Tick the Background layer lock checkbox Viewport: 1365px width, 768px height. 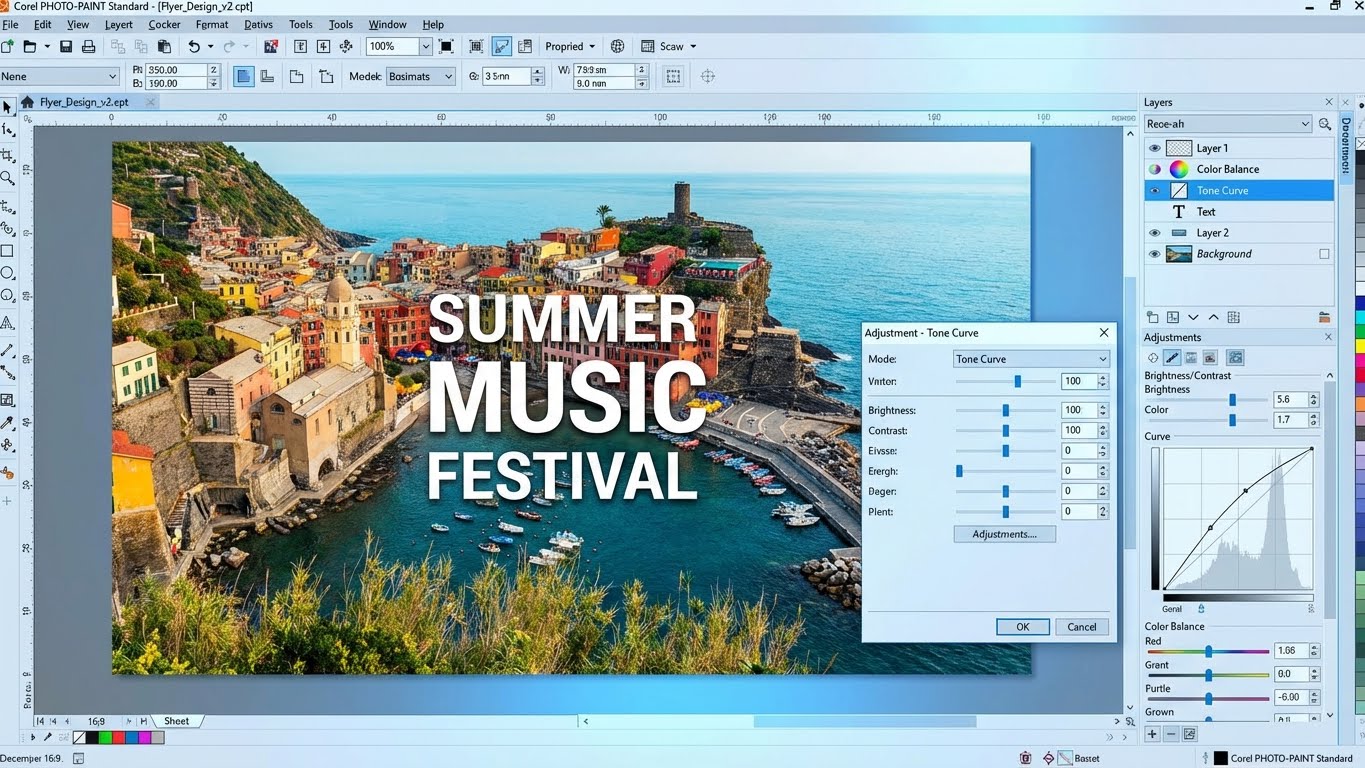point(1324,254)
